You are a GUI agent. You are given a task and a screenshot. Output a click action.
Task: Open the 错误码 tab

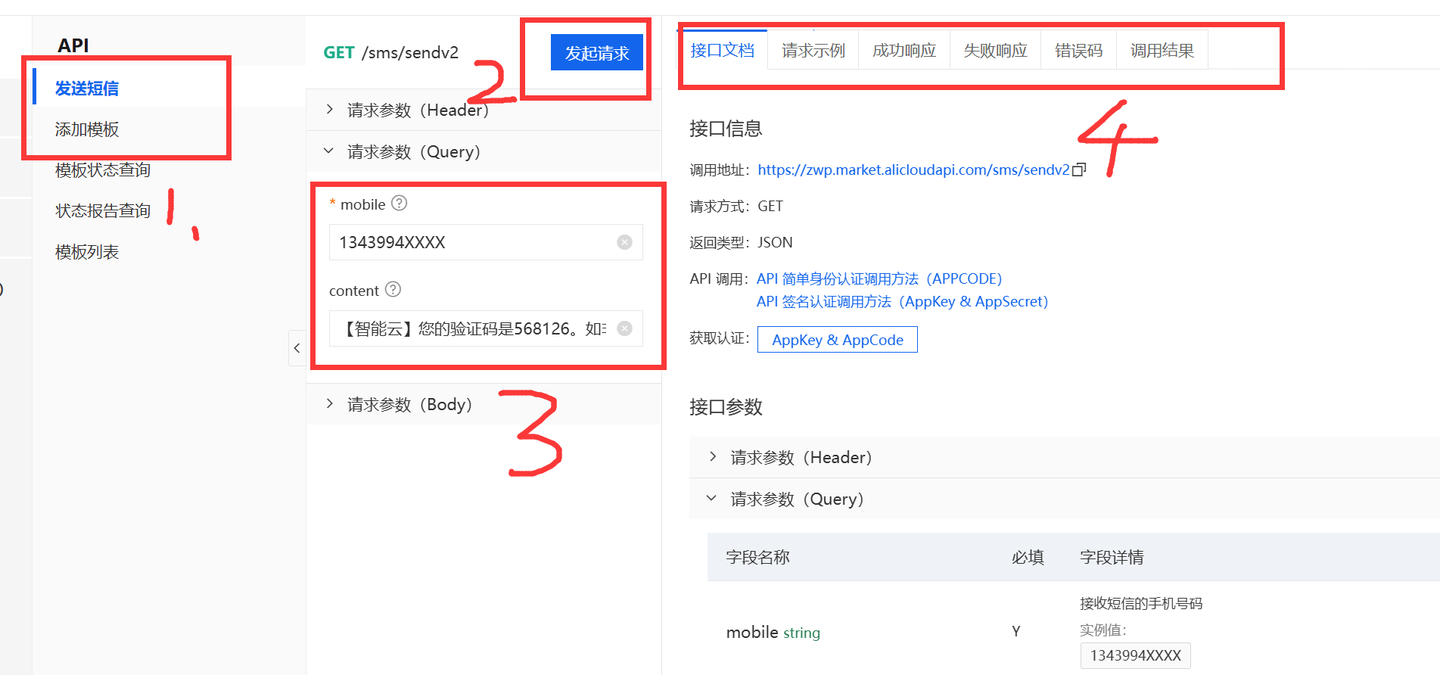pyautogui.click(x=1078, y=48)
